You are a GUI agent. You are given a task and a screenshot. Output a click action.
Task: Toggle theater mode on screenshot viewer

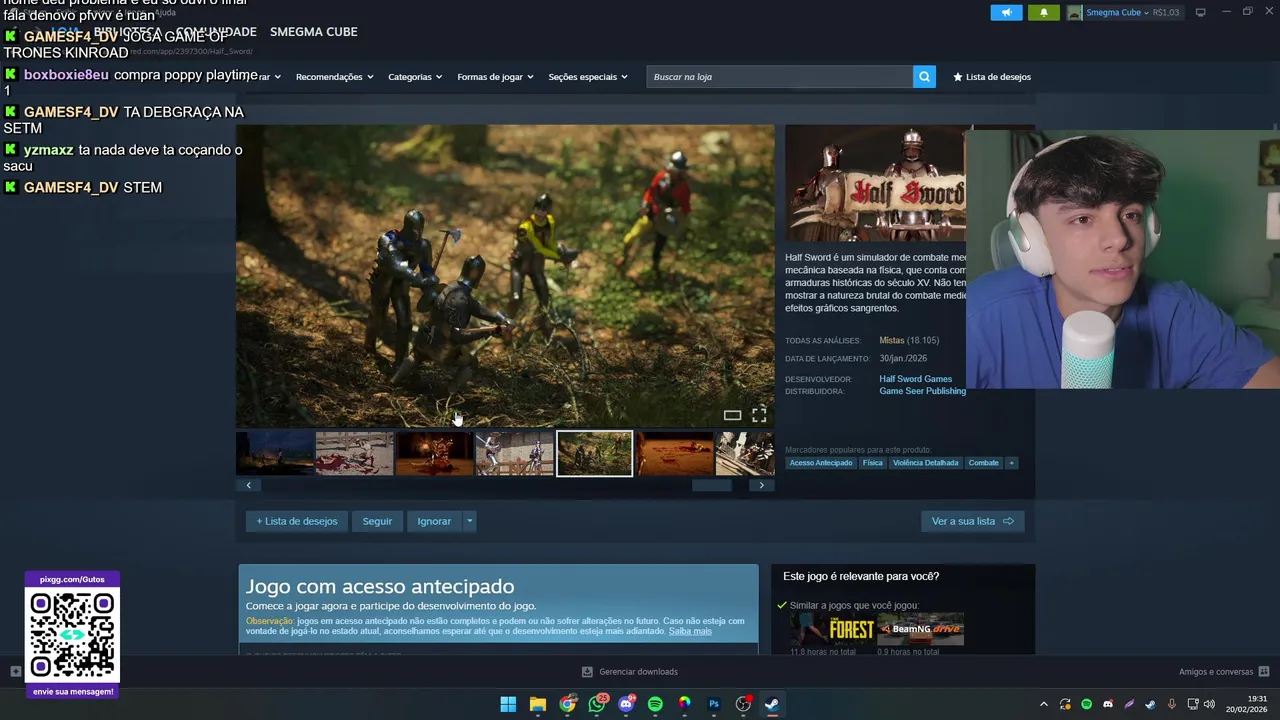pyautogui.click(x=732, y=415)
